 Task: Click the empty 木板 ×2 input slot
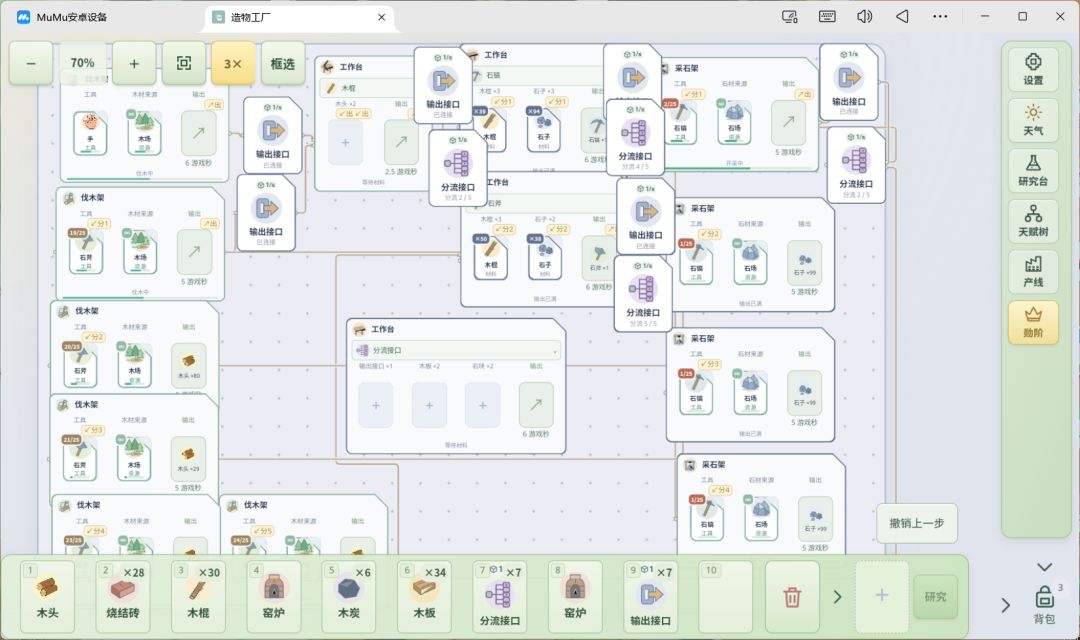[429, 405]
